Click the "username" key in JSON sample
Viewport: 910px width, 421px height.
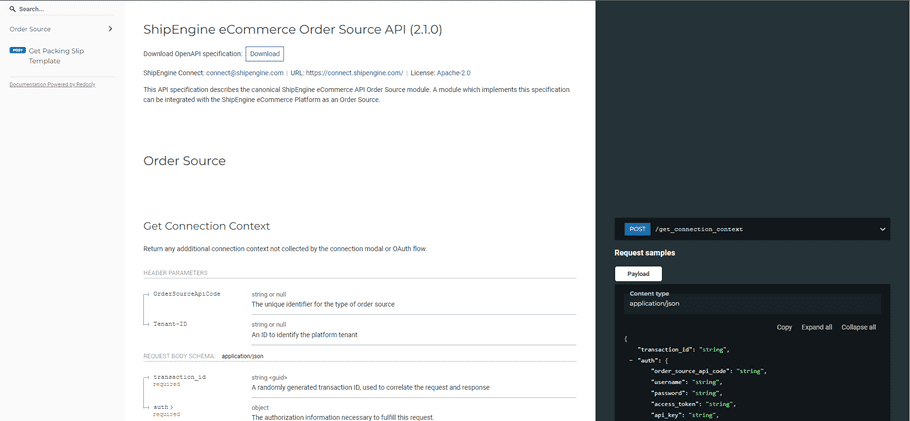click(670, 382)
